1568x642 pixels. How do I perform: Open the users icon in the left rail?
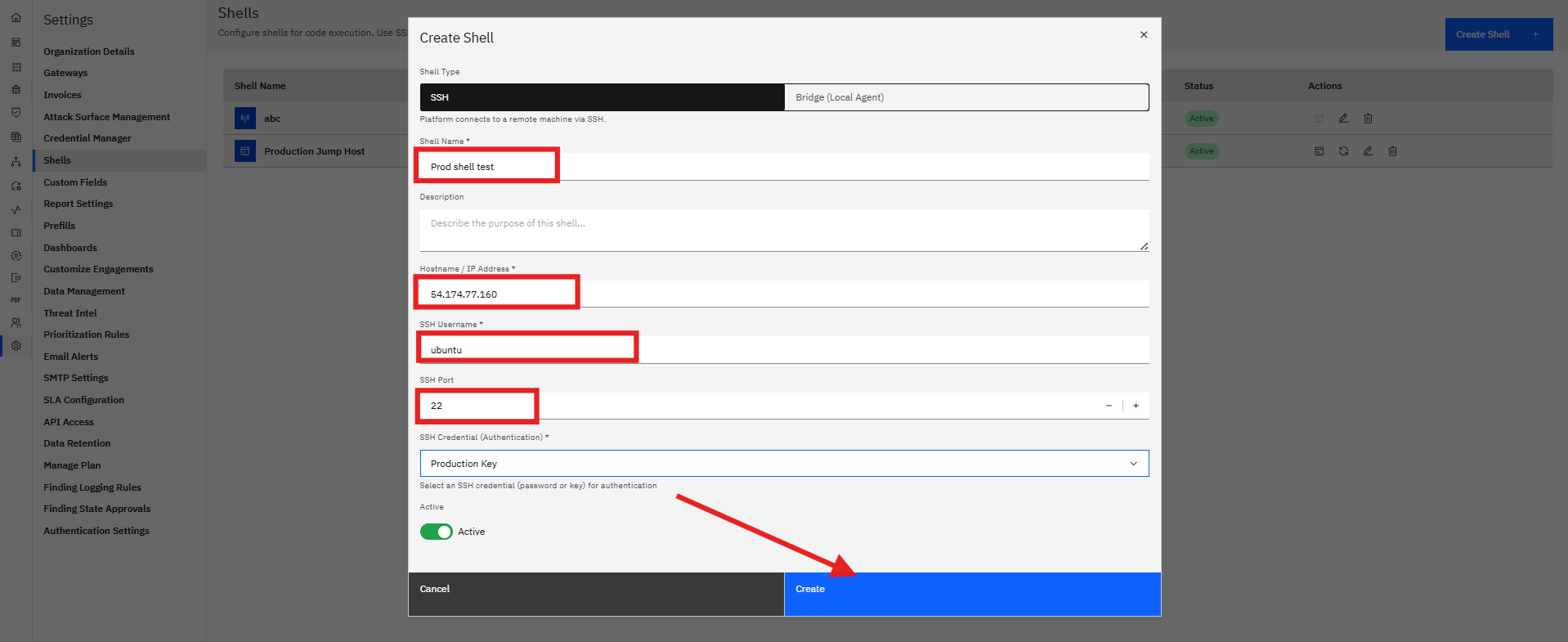tap(16, 323)
